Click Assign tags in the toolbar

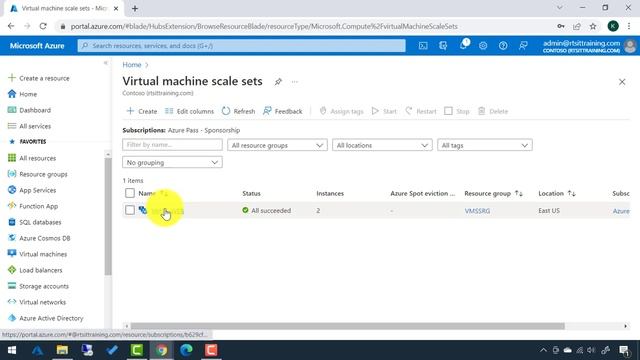pyautogui.click(x=341, y=111)
